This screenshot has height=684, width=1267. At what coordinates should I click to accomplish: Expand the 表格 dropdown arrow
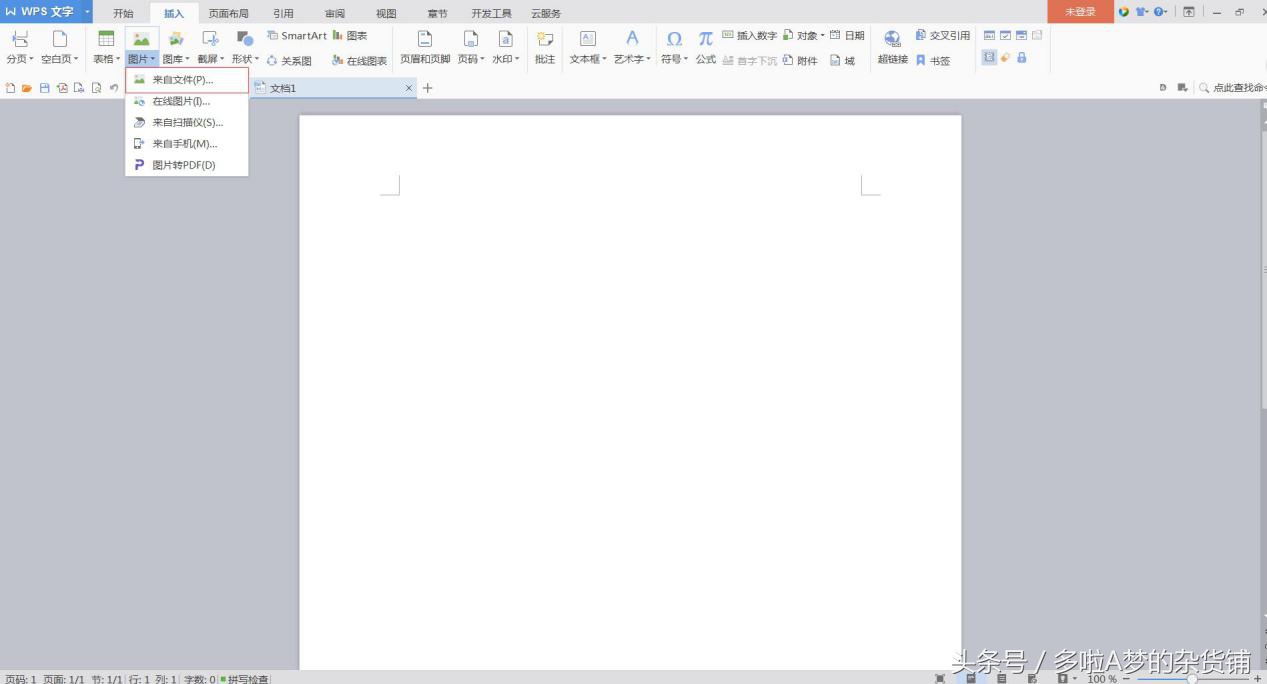[x=118, y=60]
